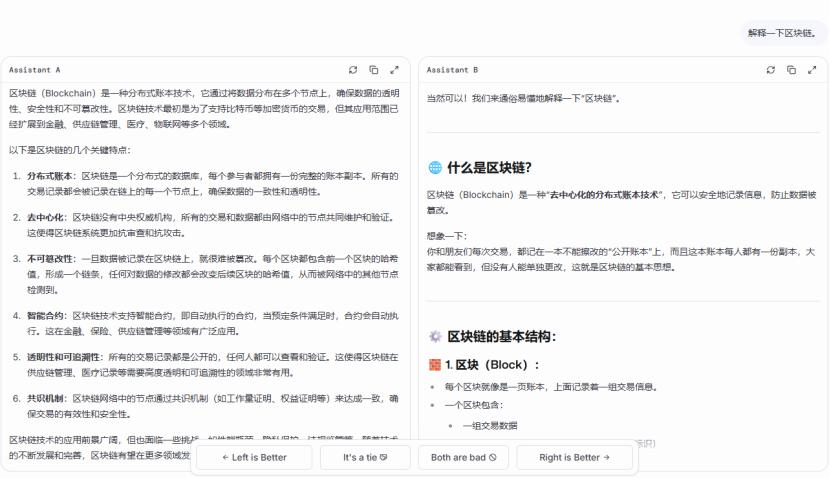Image resolution: width=830 pixels, height=478 pixels.
Task: Expand Assistant A panel to fullscreen
Action: [394, 70]
